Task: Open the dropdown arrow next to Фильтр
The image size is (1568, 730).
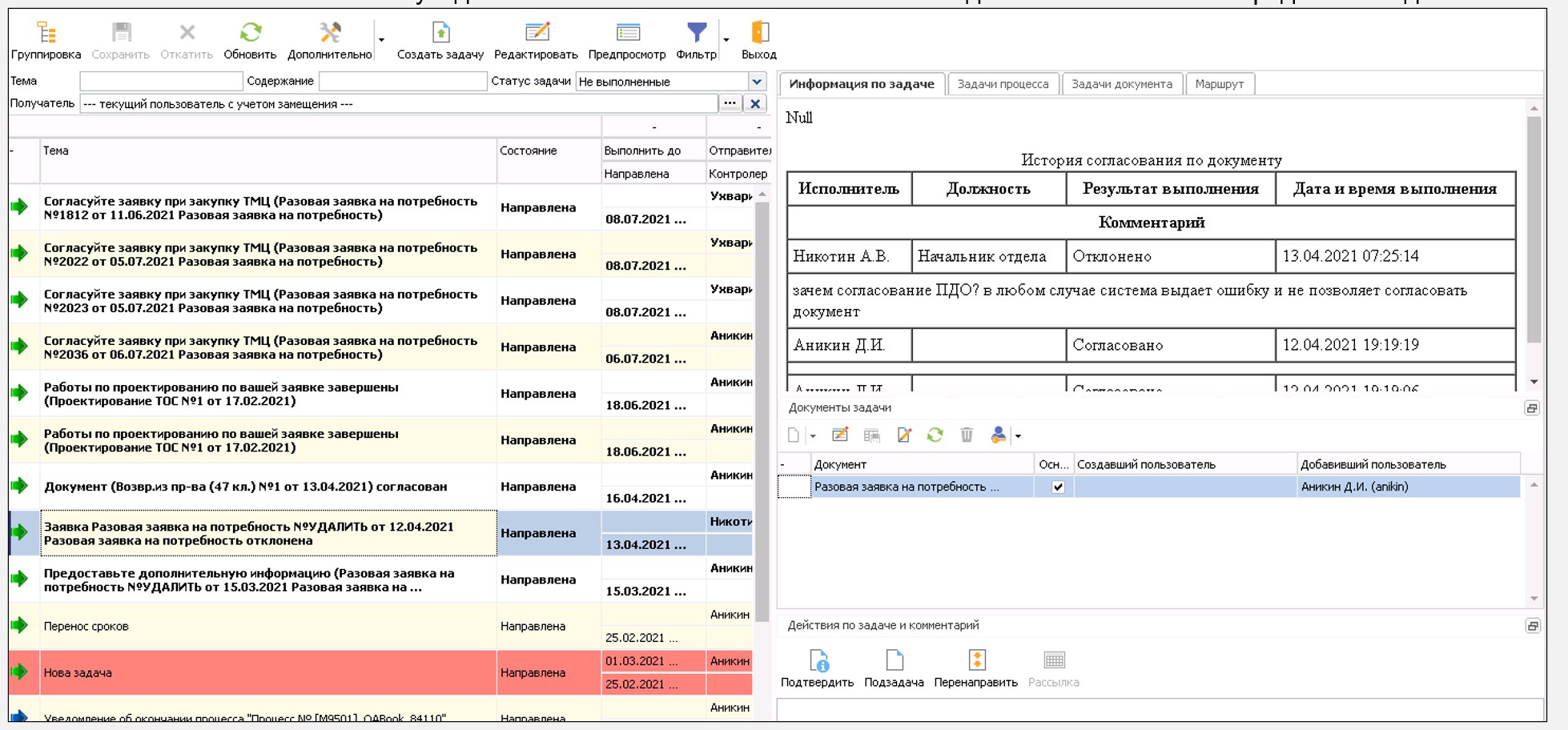Action: pyautogui.click(x=726, y=39)
